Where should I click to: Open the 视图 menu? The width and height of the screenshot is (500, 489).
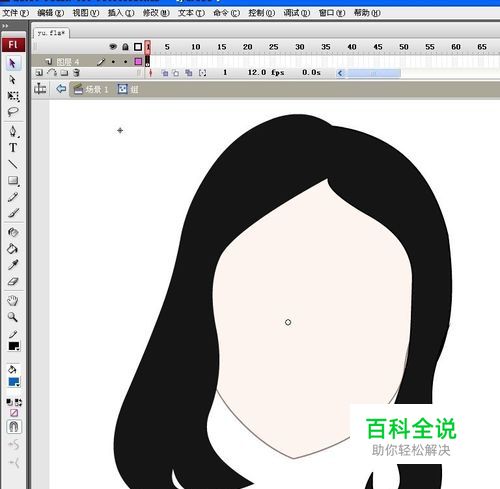click(86, 13)
